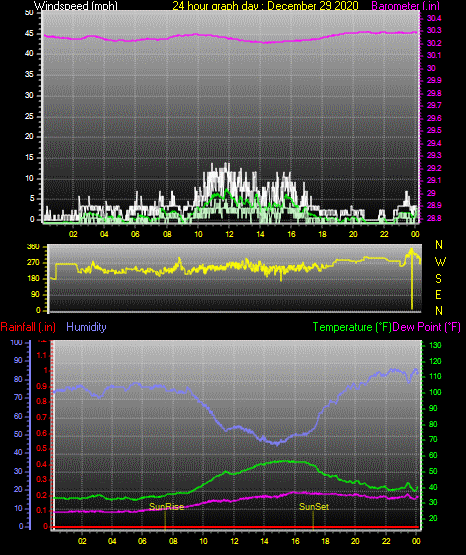Click the 0.5 rainfall scale value
This screenshot has height=555, width=466.
tap(41, 448)
